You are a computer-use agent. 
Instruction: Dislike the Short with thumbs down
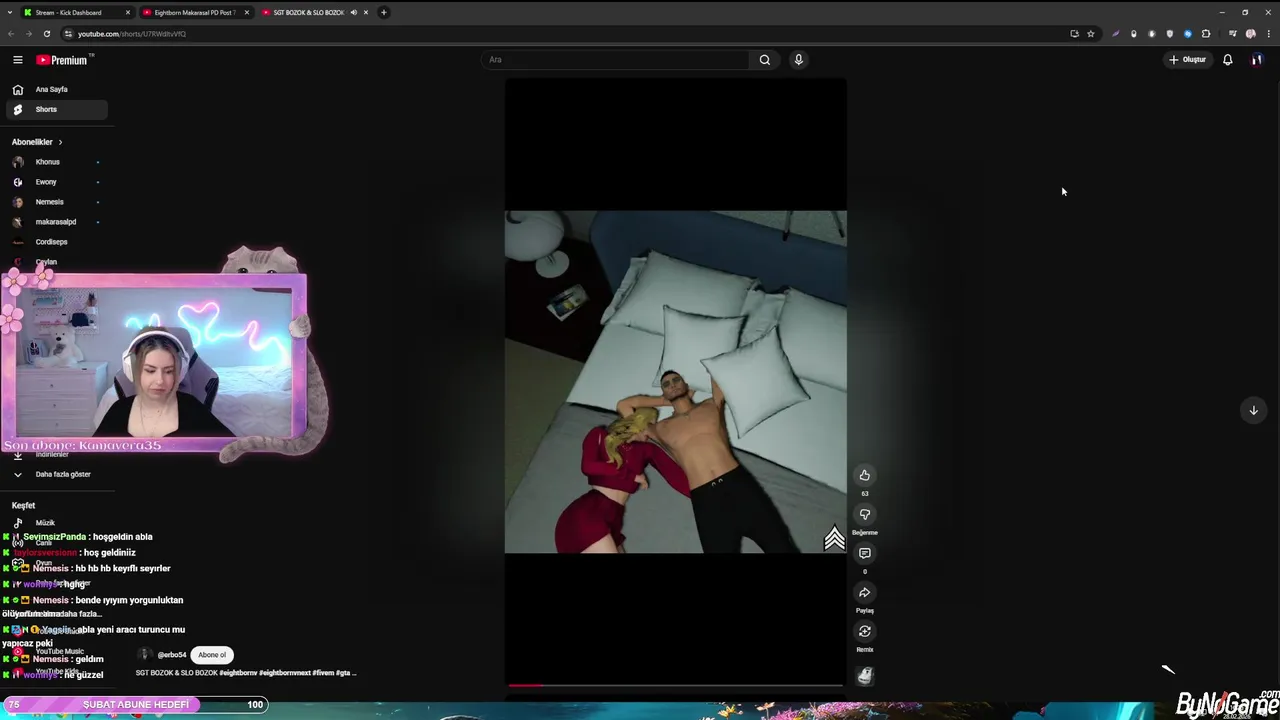point(865,514)
